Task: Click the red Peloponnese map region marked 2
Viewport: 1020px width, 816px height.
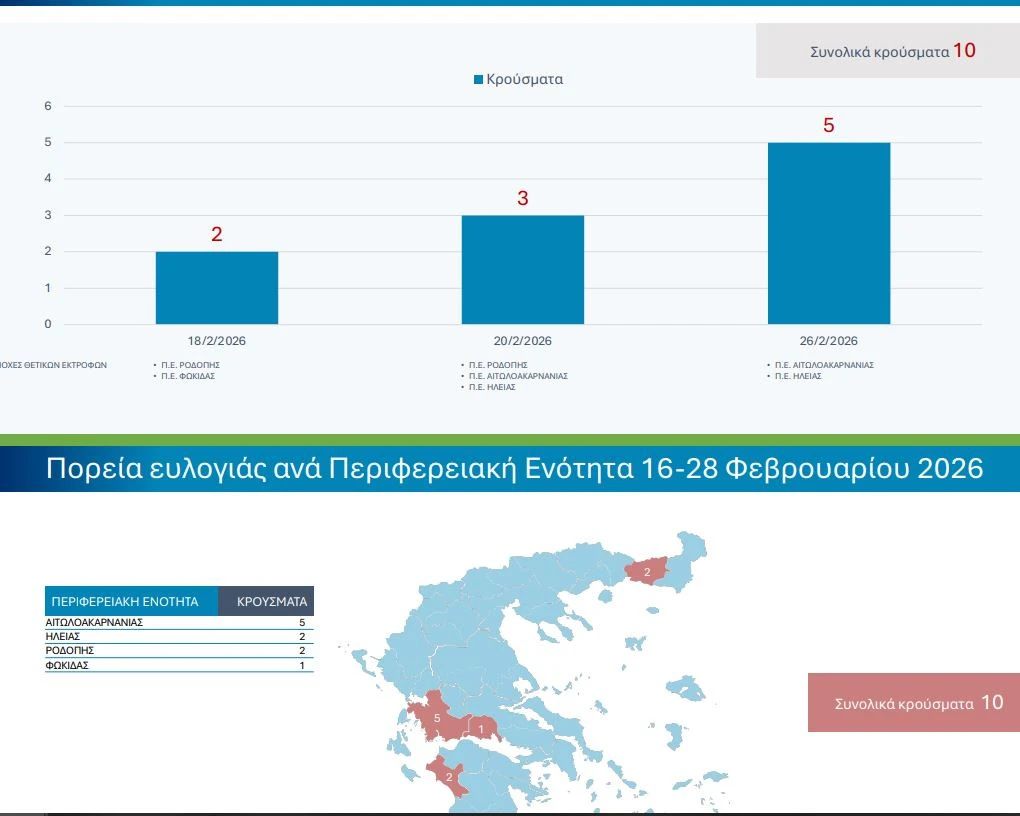Action: pyautogui.click(x=449, y=777)
